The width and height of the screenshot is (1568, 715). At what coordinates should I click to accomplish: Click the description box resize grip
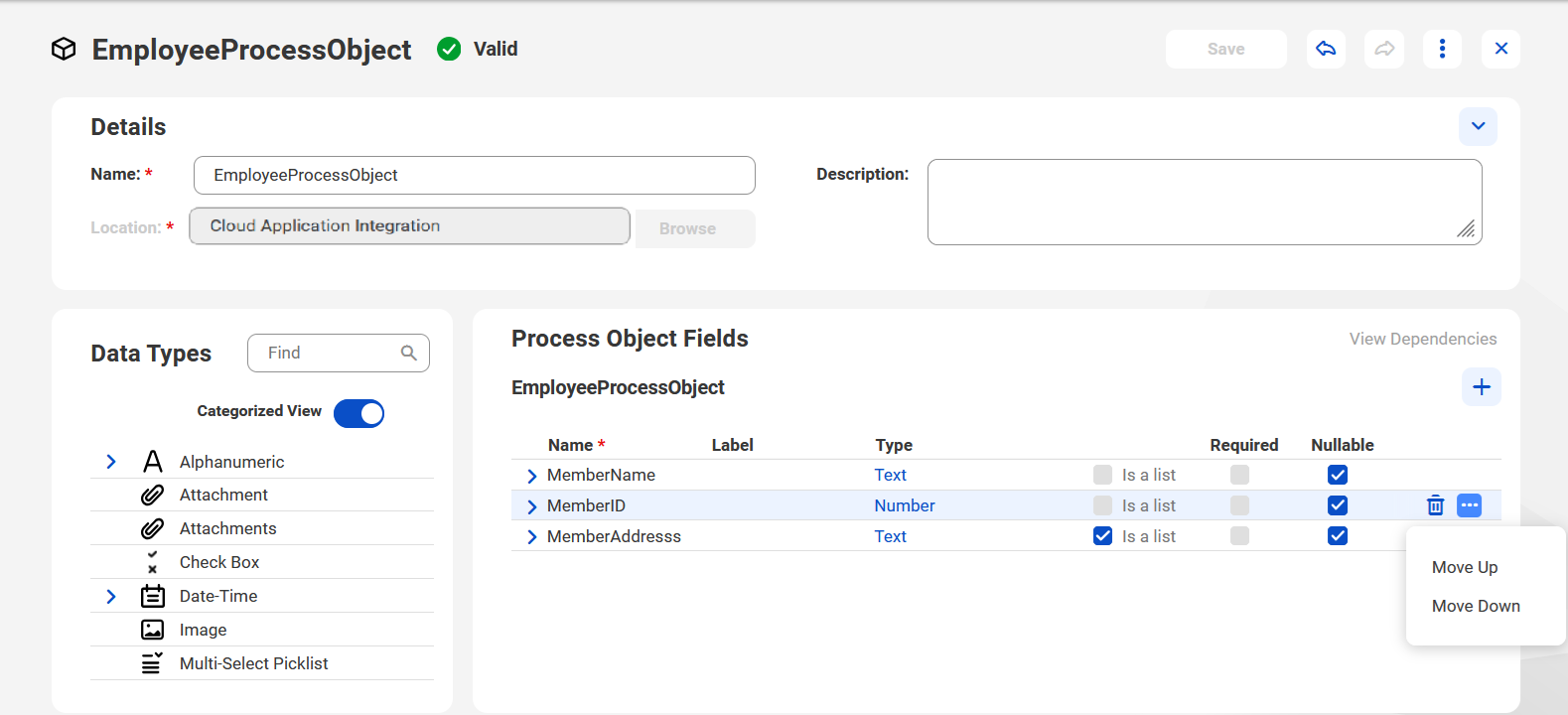pyautogui.click(x=1466, y=228)
